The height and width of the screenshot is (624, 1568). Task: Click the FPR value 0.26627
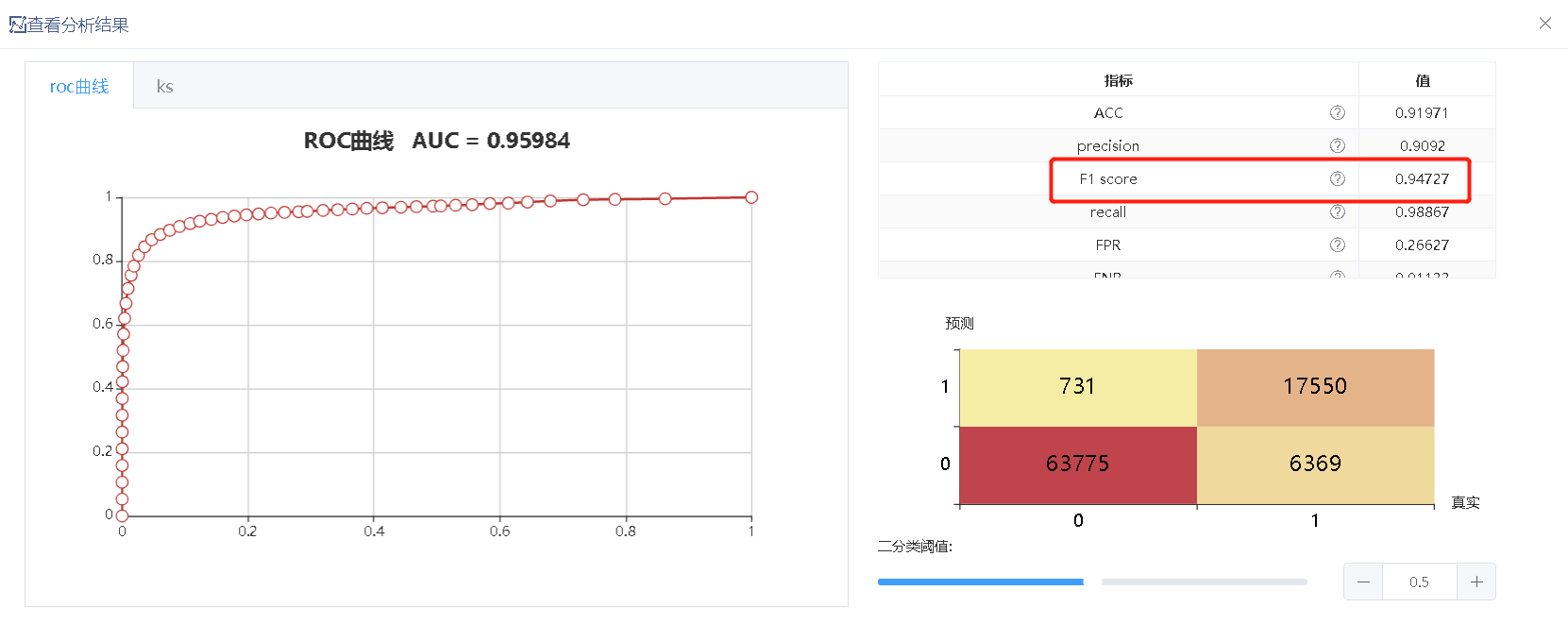click(x=1422, y=245)
